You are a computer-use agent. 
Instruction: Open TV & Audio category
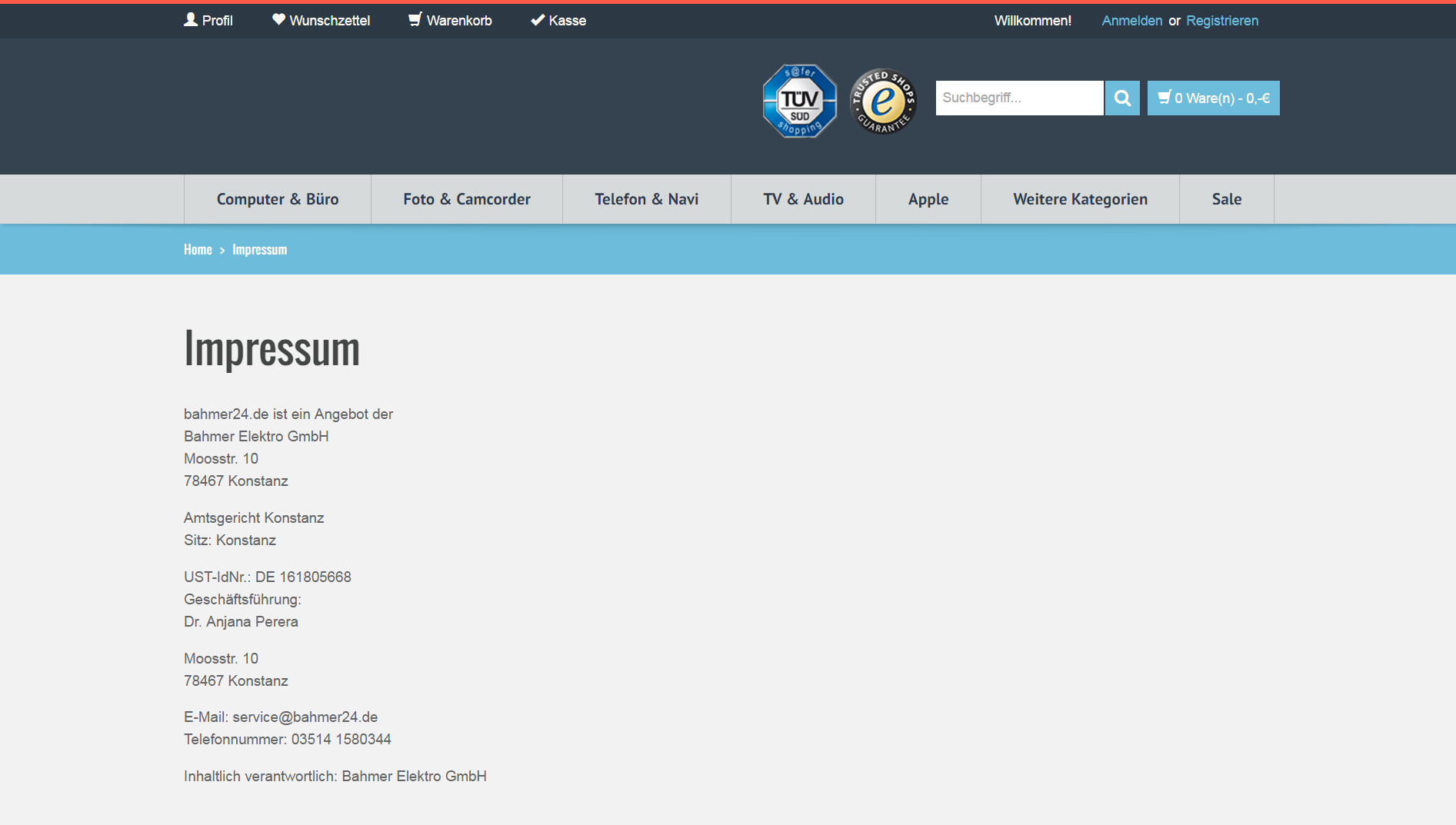(803, 199)
